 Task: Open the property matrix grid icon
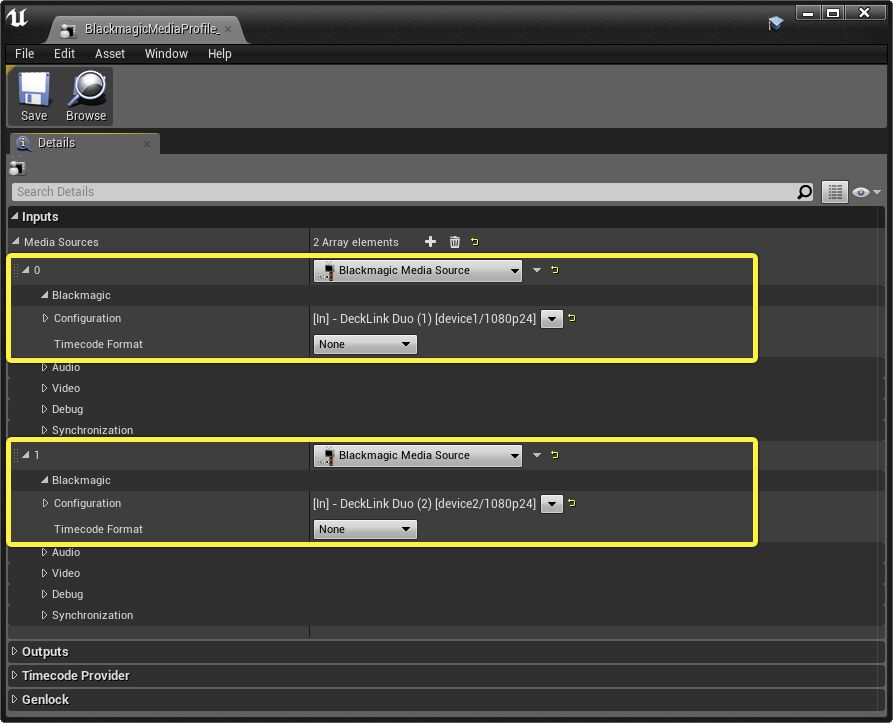834,191
